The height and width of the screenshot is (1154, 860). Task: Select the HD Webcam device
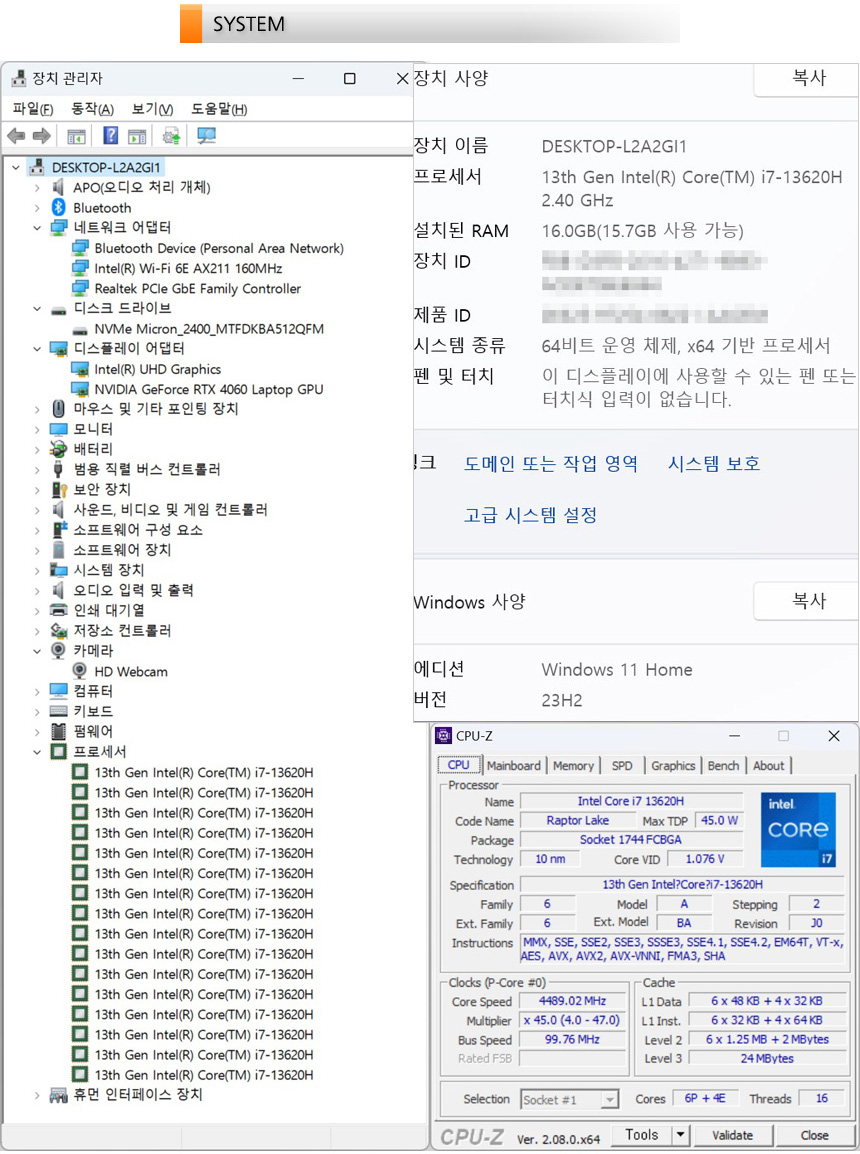click(x=130, y=671)
